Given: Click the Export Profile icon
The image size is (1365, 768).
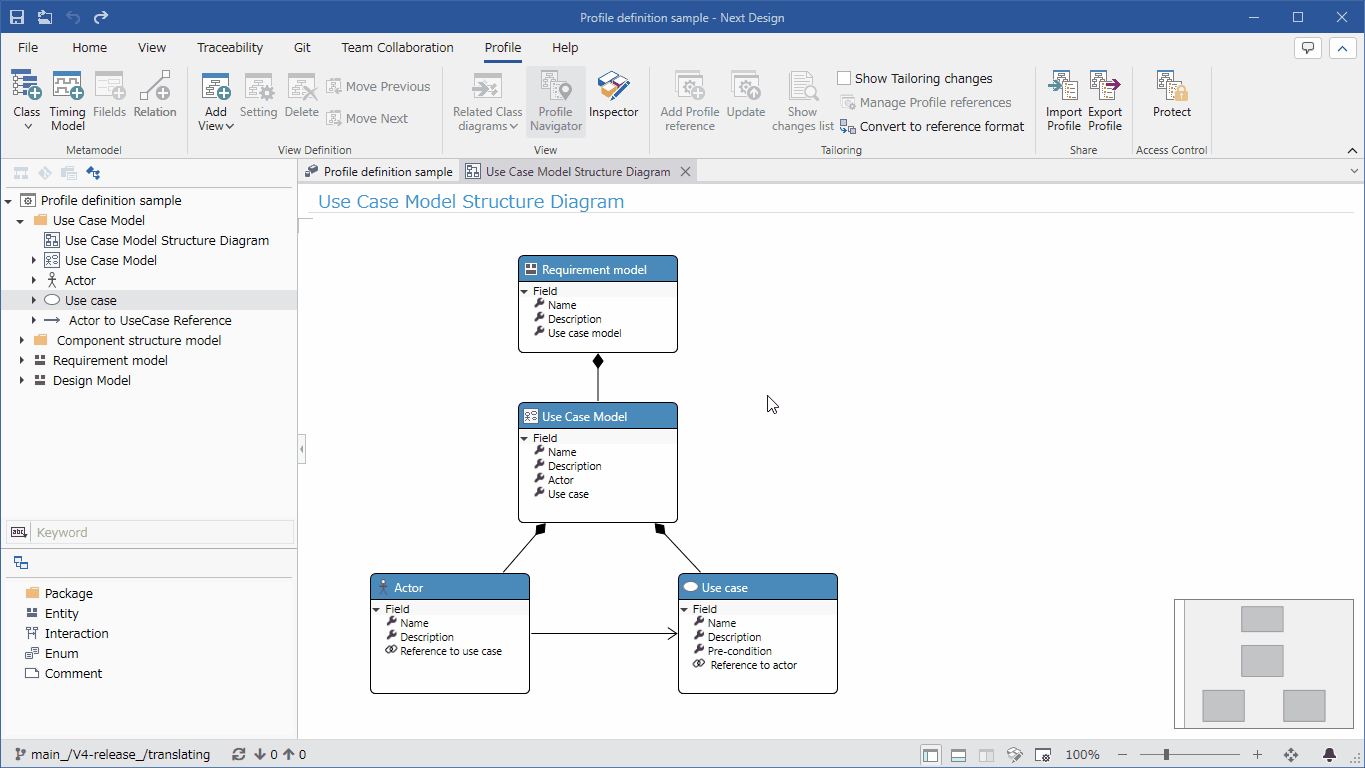Looking at the screenshot, I should (x=1104, y=86).
